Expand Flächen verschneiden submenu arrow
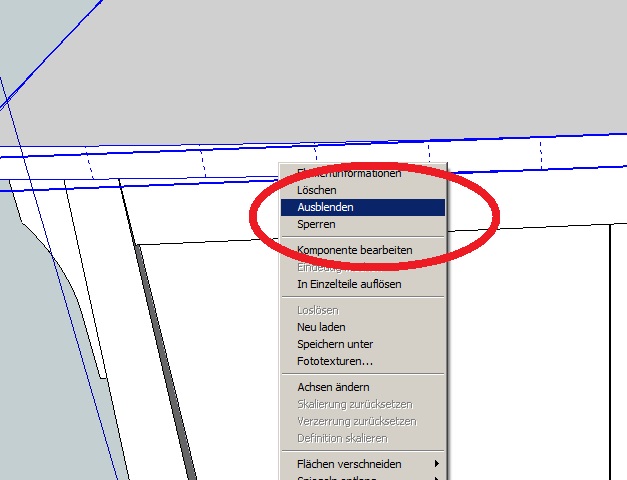The height and width of the screenshot is (480, 627). 437,464
